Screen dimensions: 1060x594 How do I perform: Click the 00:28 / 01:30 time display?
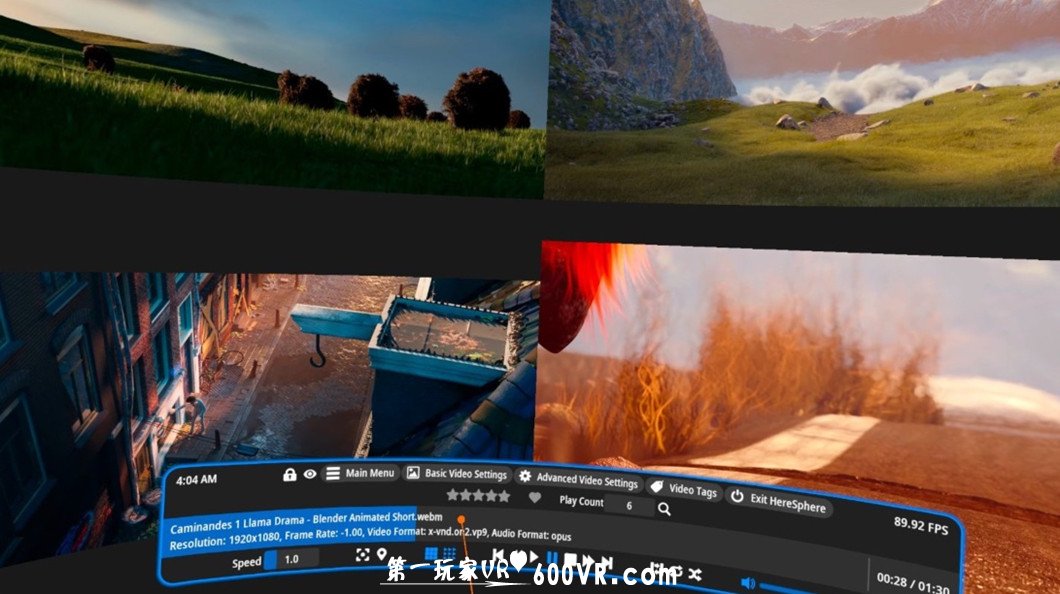click(x=913, y=583)
